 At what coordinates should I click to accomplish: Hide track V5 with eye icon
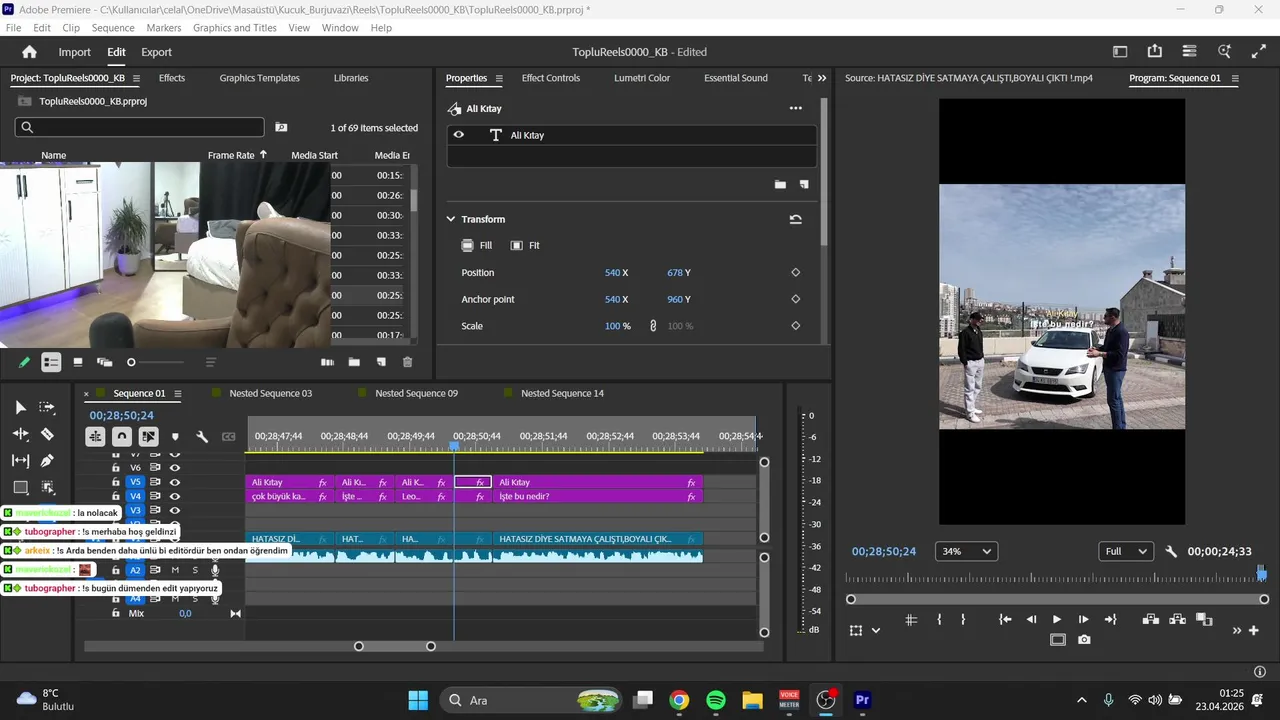click(175, 482)
